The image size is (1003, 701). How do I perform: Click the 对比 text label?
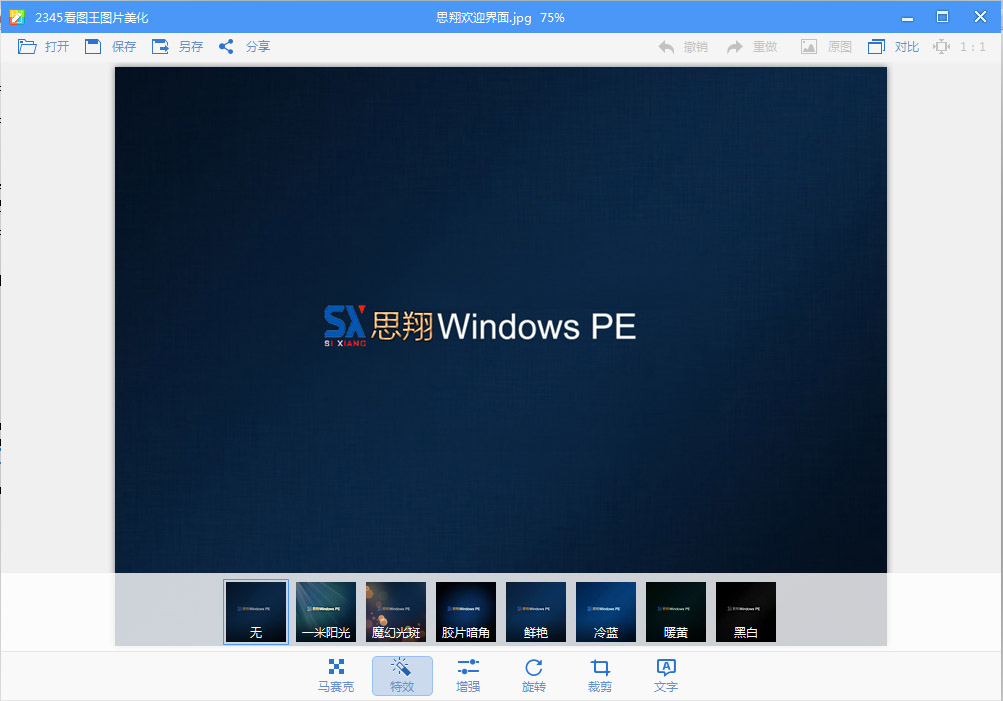tap(906, 47)
